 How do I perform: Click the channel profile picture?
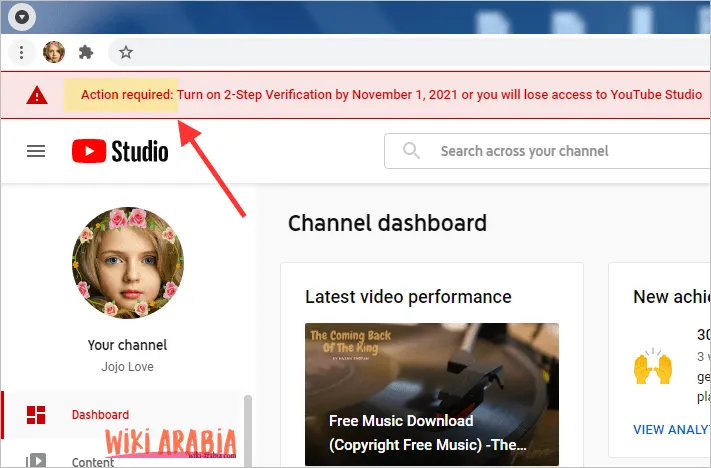pos(128,263)
